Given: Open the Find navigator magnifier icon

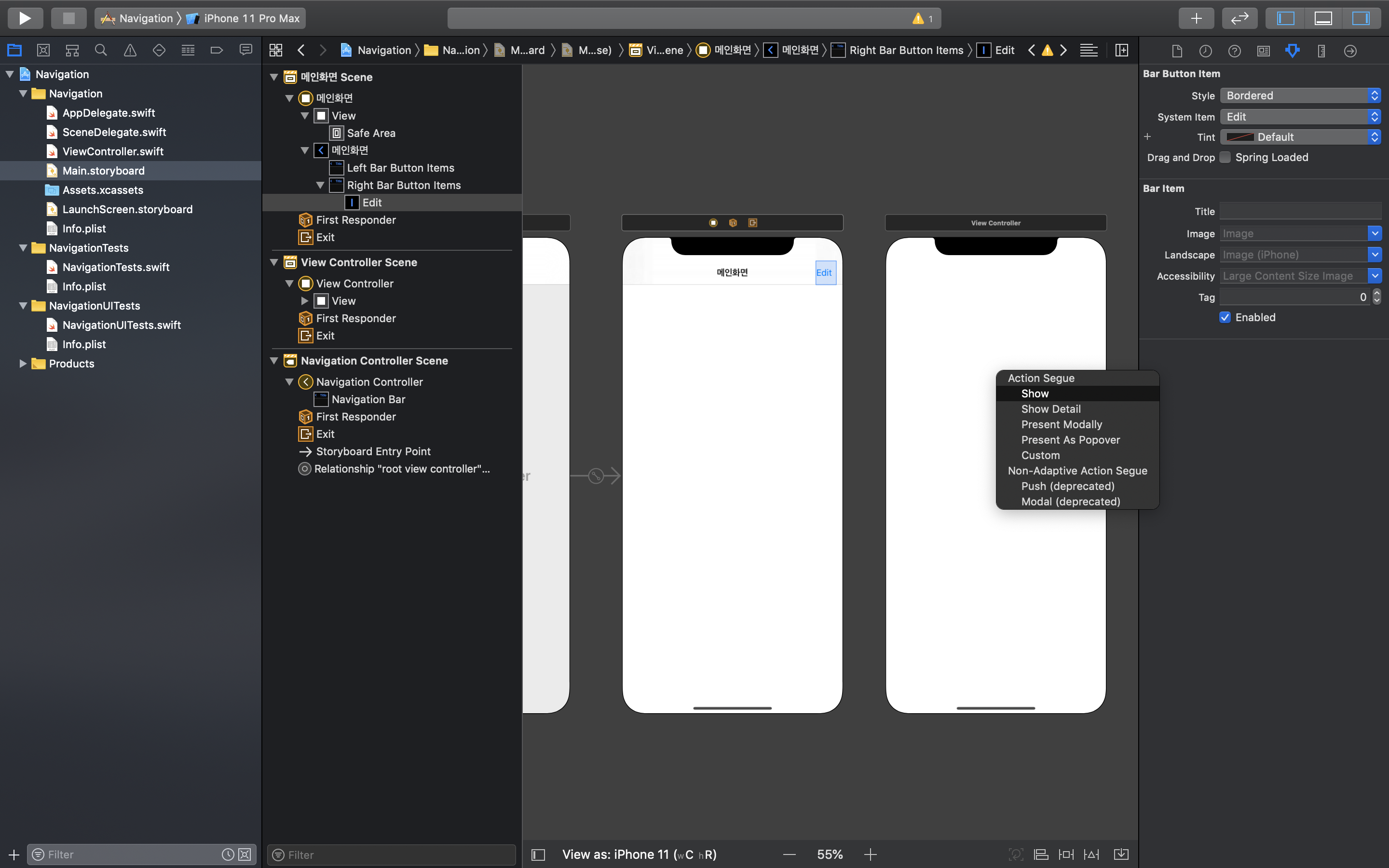Looking at the screenshot, I should click(x=101, y=51).
